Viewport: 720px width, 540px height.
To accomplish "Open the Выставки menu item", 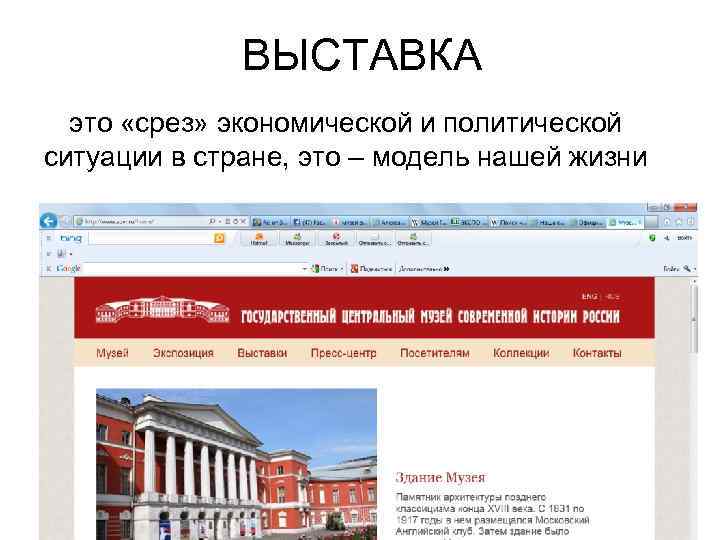I will (262, 353).
